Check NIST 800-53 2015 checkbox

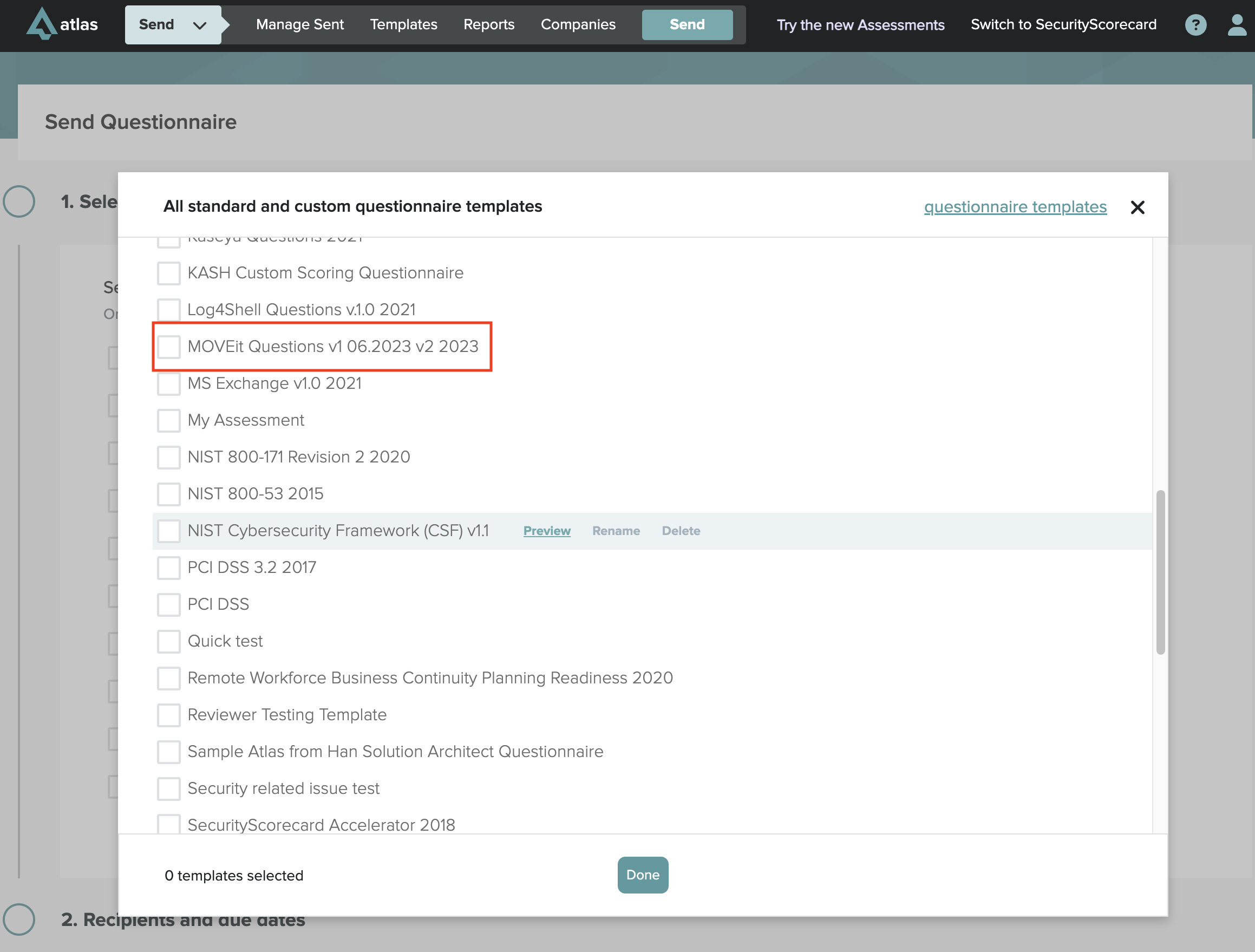click(x=168, y=494)
